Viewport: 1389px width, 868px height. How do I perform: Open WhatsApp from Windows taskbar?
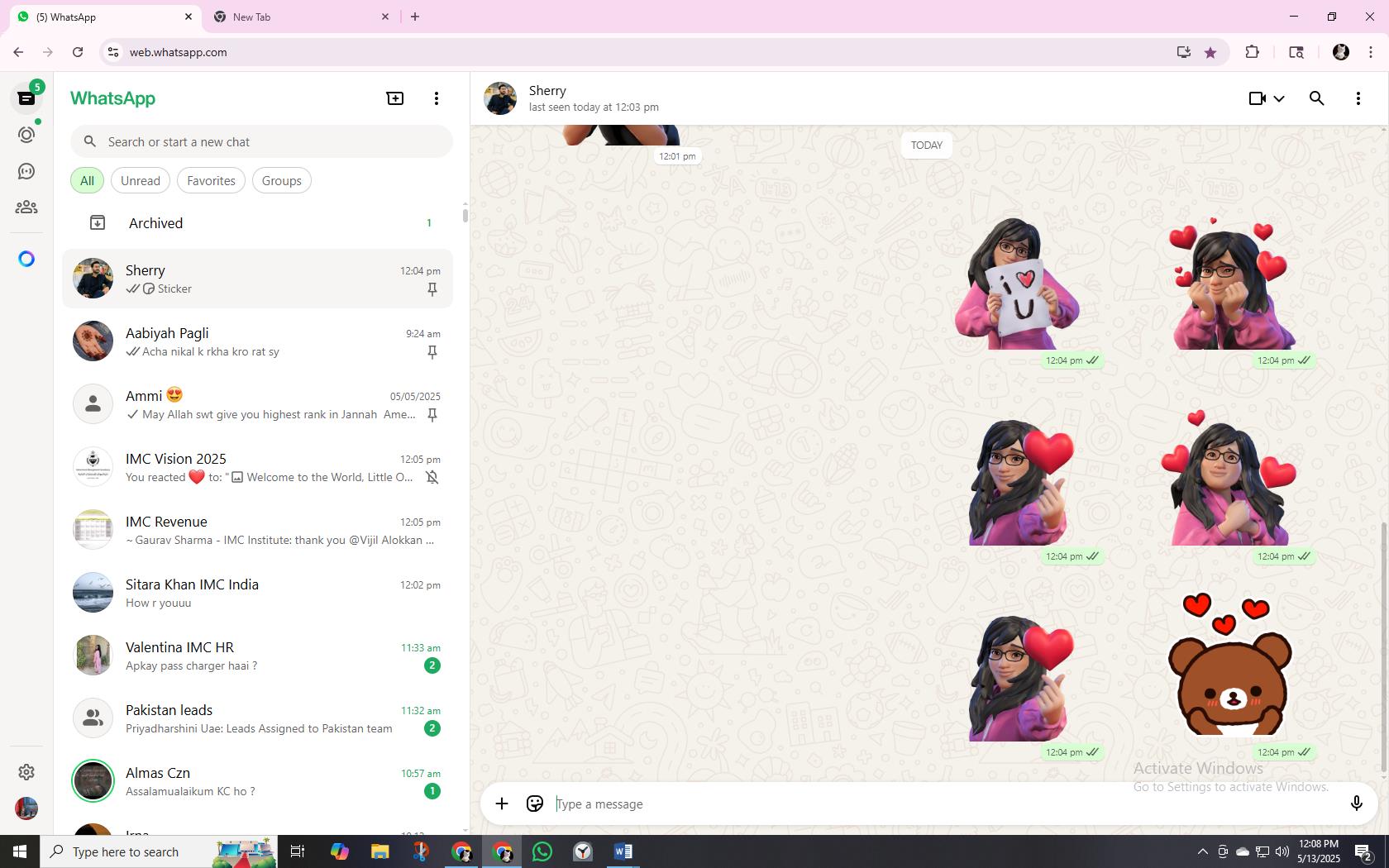pyautogui.click(x=542, y=851)
